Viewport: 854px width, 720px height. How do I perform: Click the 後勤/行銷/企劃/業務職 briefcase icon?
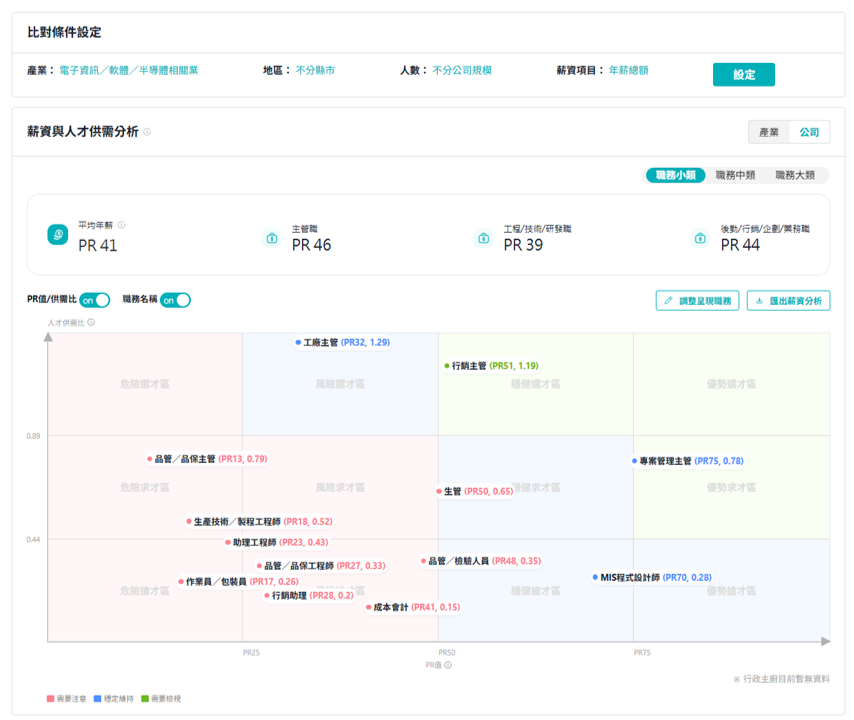[700, 238]
